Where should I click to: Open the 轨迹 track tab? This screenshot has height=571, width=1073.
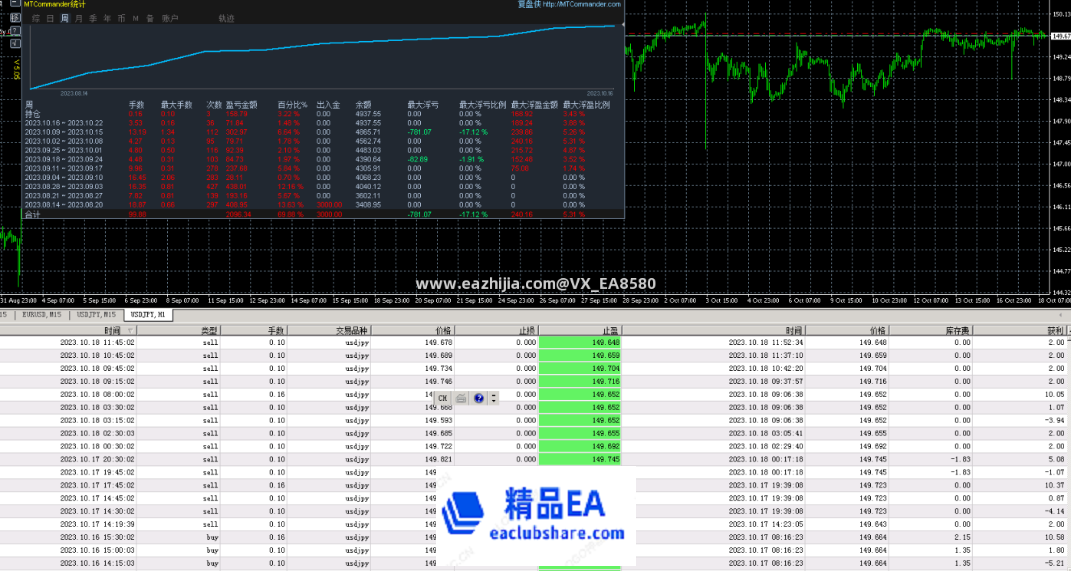click(x=227, y=18)
